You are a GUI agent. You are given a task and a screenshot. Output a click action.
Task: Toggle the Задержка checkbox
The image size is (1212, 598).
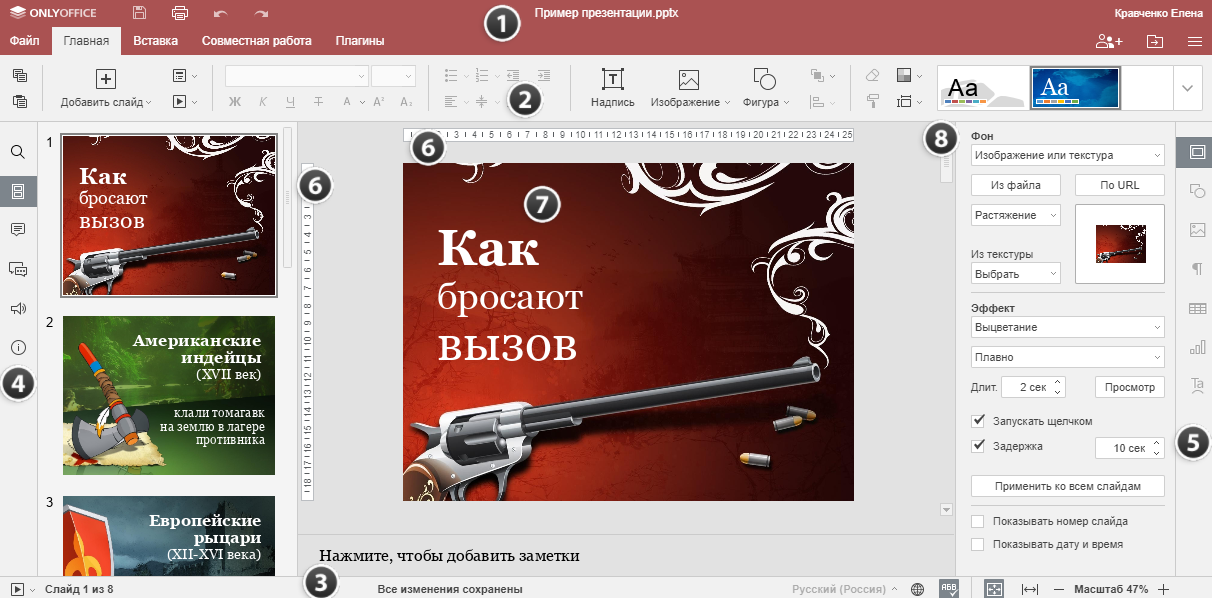pyautogui.click(x=979, y=446)
